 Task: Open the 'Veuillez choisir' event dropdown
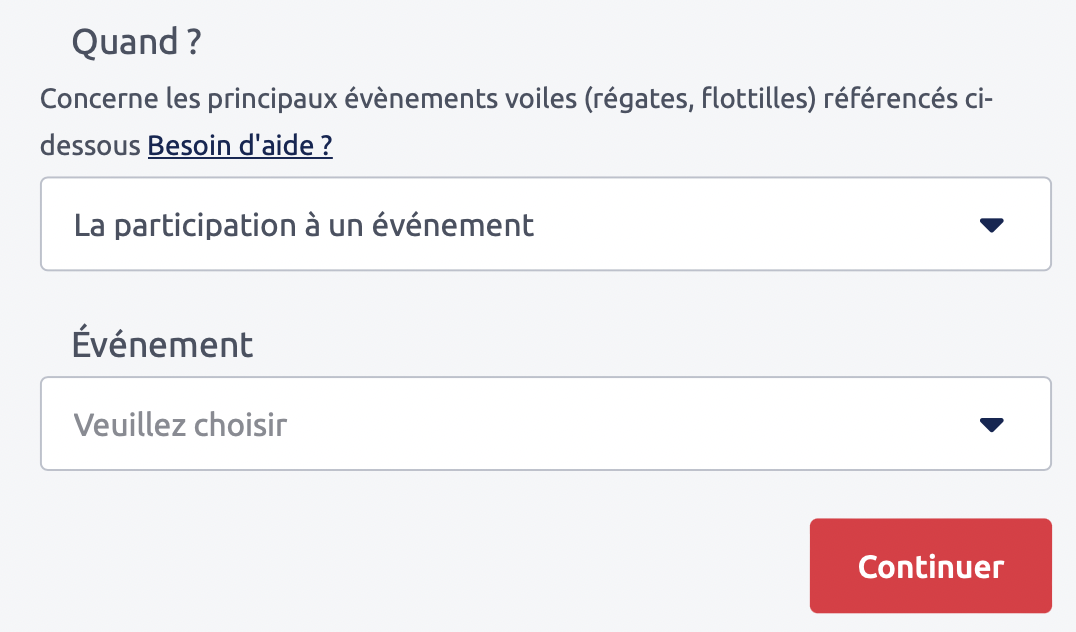point(545,424)
